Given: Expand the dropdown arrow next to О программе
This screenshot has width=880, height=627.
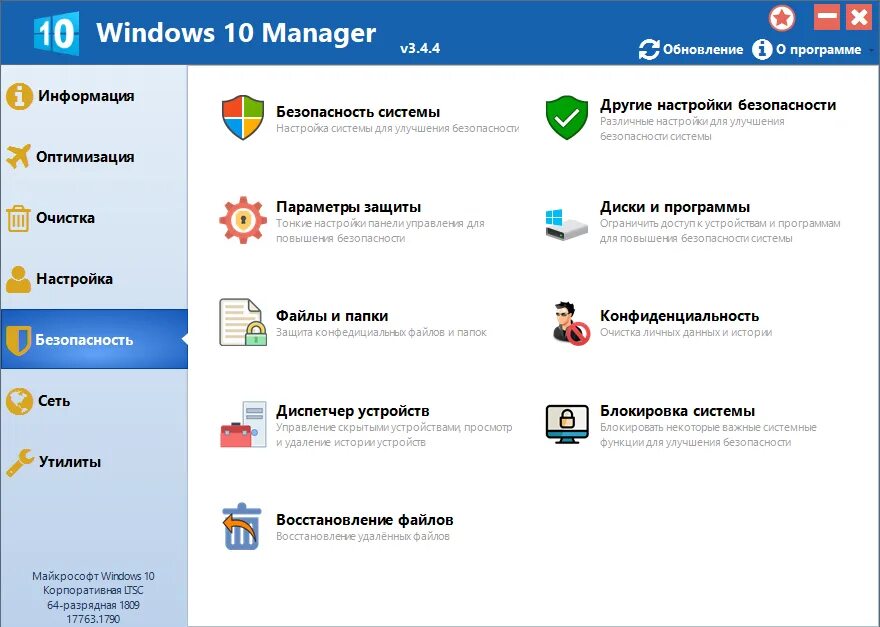Looking at the screenshot, I should pos(871,50).
